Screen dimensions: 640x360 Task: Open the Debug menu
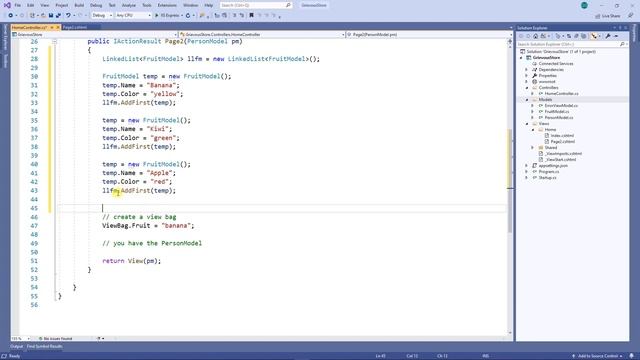click(x=96, y=5)
